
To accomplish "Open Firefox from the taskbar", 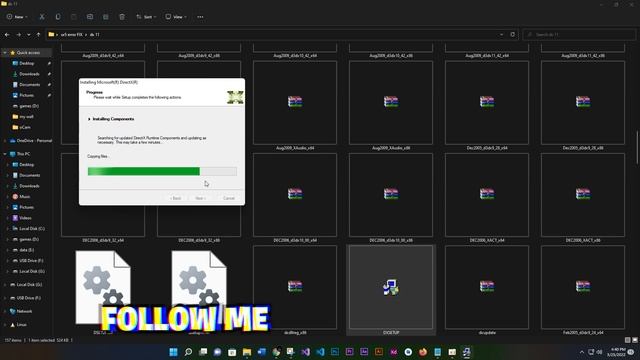I will [x=423, y=352].
